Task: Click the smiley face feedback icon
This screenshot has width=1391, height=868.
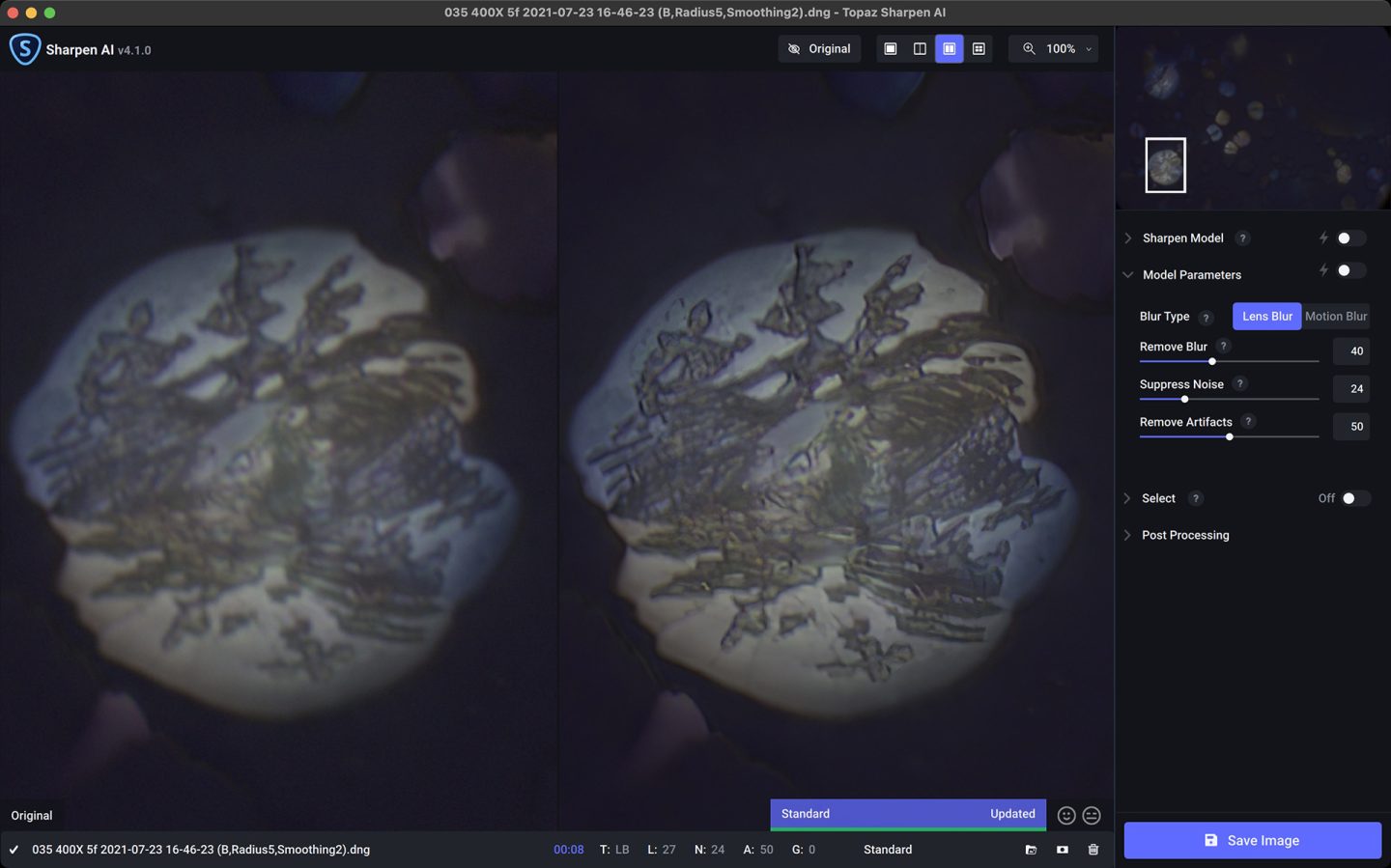Action: (x=1065, y=816)
